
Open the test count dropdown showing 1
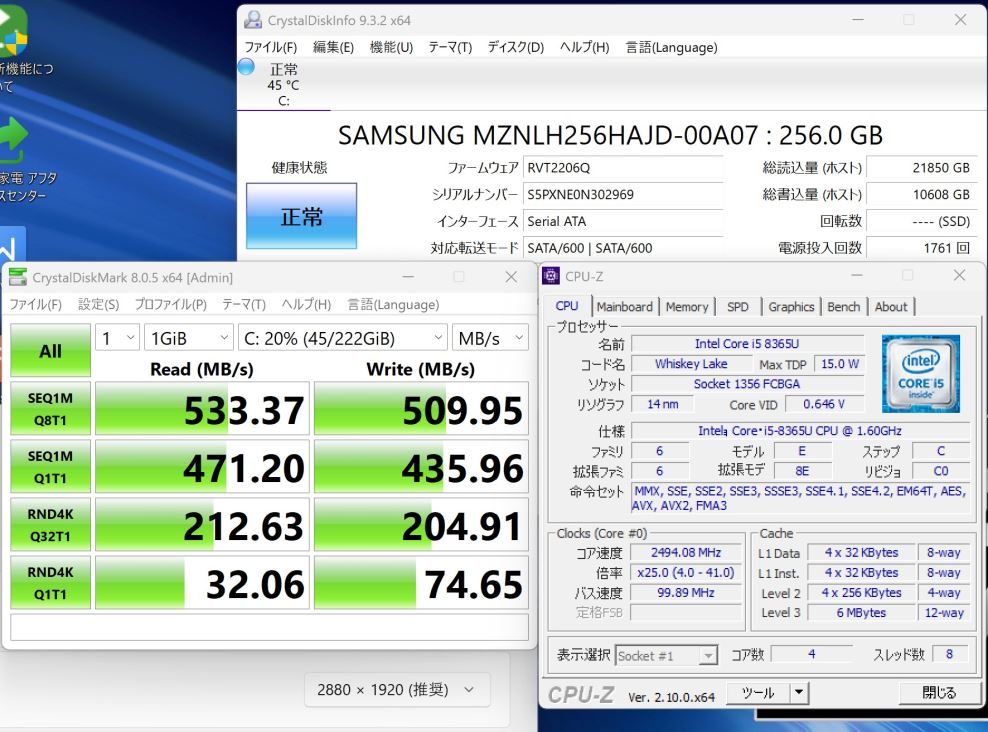point(117,338)
